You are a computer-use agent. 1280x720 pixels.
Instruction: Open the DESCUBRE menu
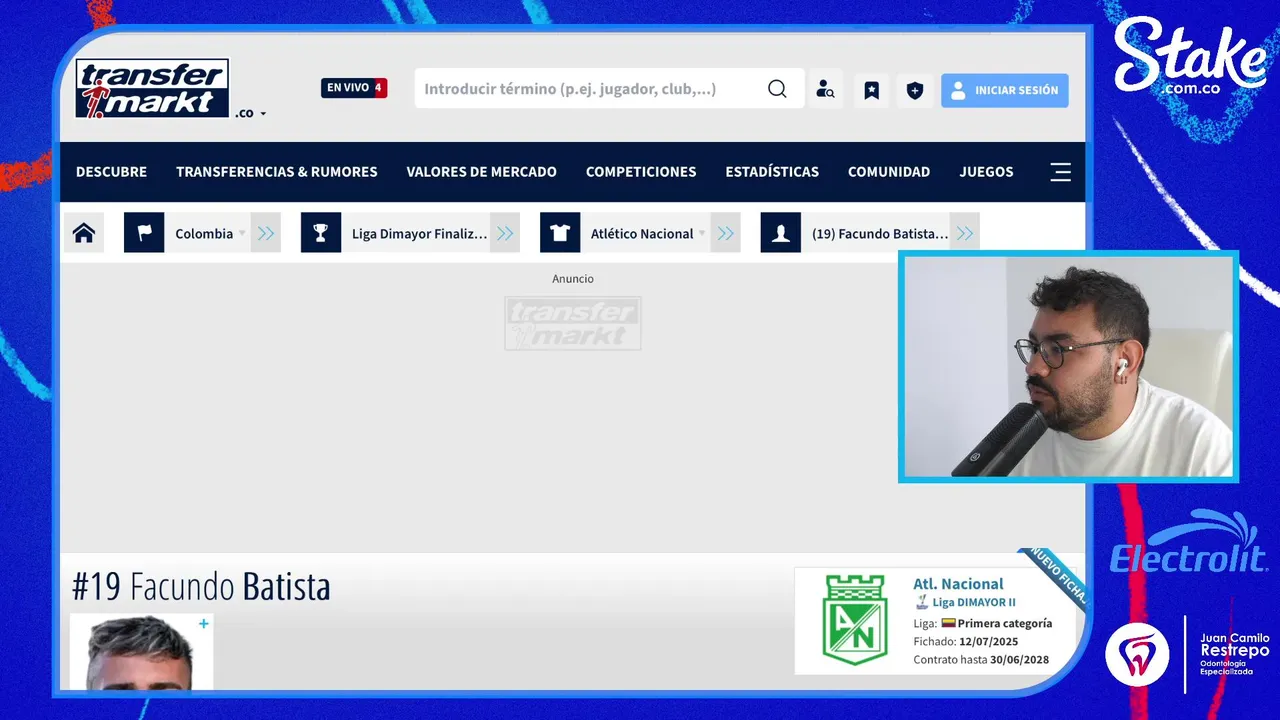pos(111,172)
